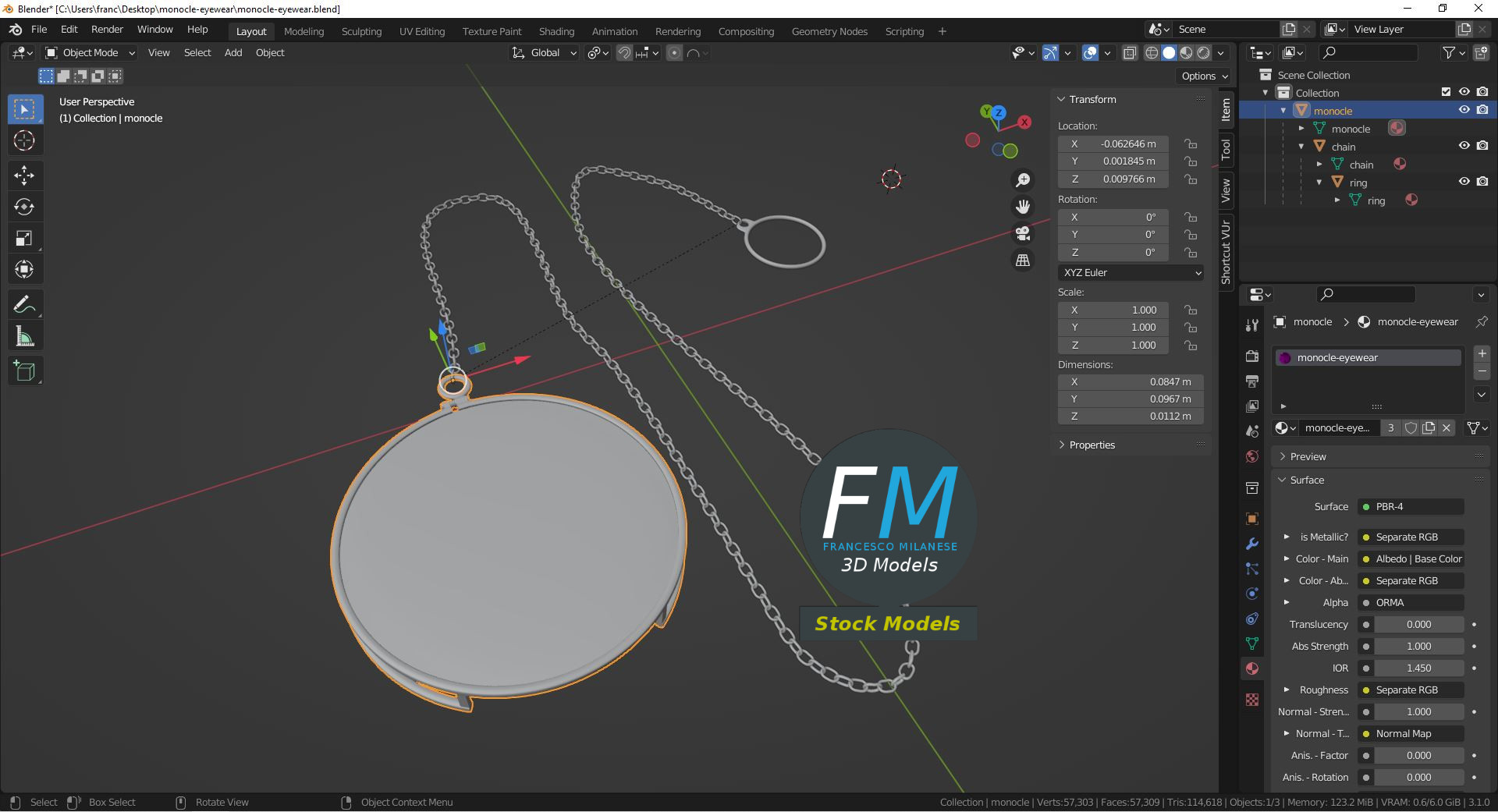Hide the chain object in viewport
The height and width of the screenshot is (812, 1498).
click(x=1464, y=146)
